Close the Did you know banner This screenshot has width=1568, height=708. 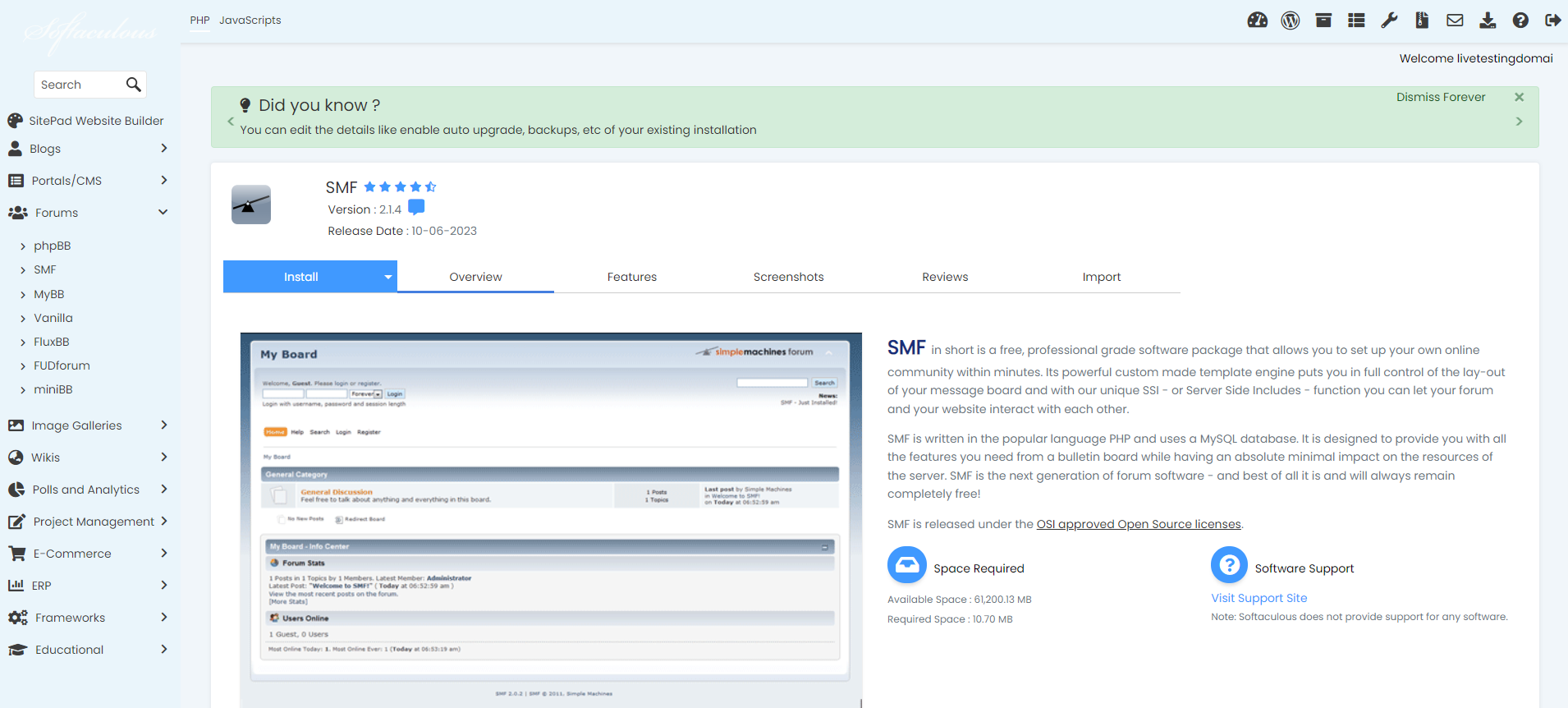pyautogui.click(x=1519, y=97)
